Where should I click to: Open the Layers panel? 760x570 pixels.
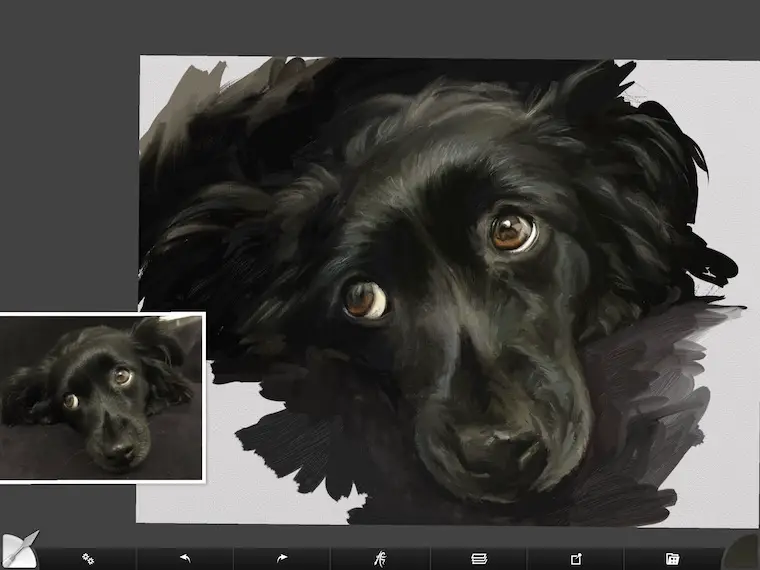click(x=478, y=558)
